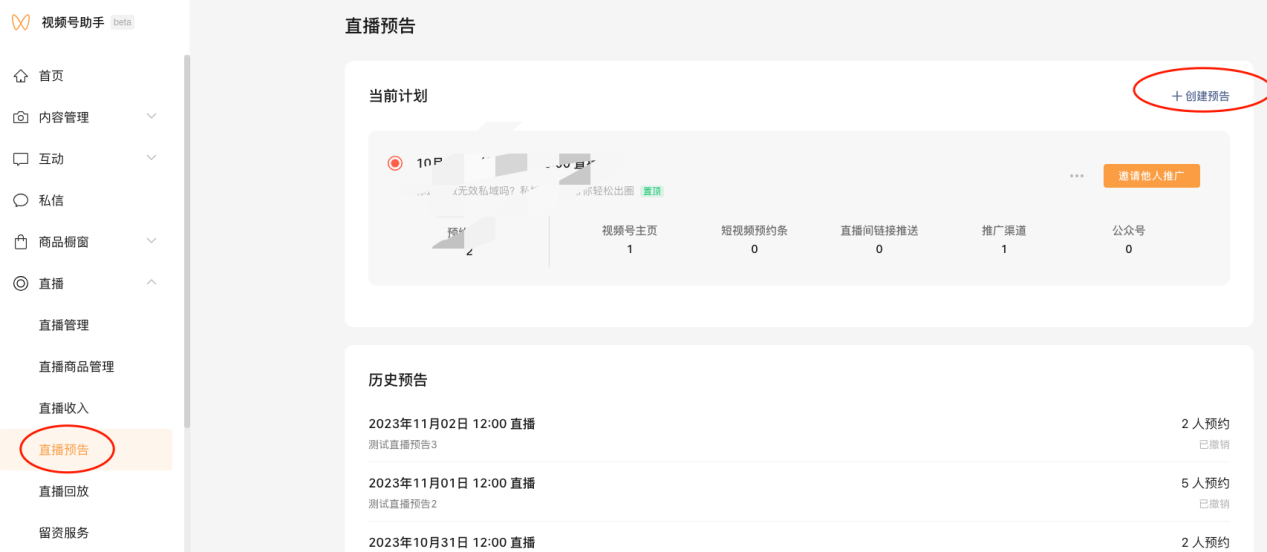This screenshot has width=1267, height=552.
Task: Click the sidebar vertical scrollbar
Action: click(187, 240)
